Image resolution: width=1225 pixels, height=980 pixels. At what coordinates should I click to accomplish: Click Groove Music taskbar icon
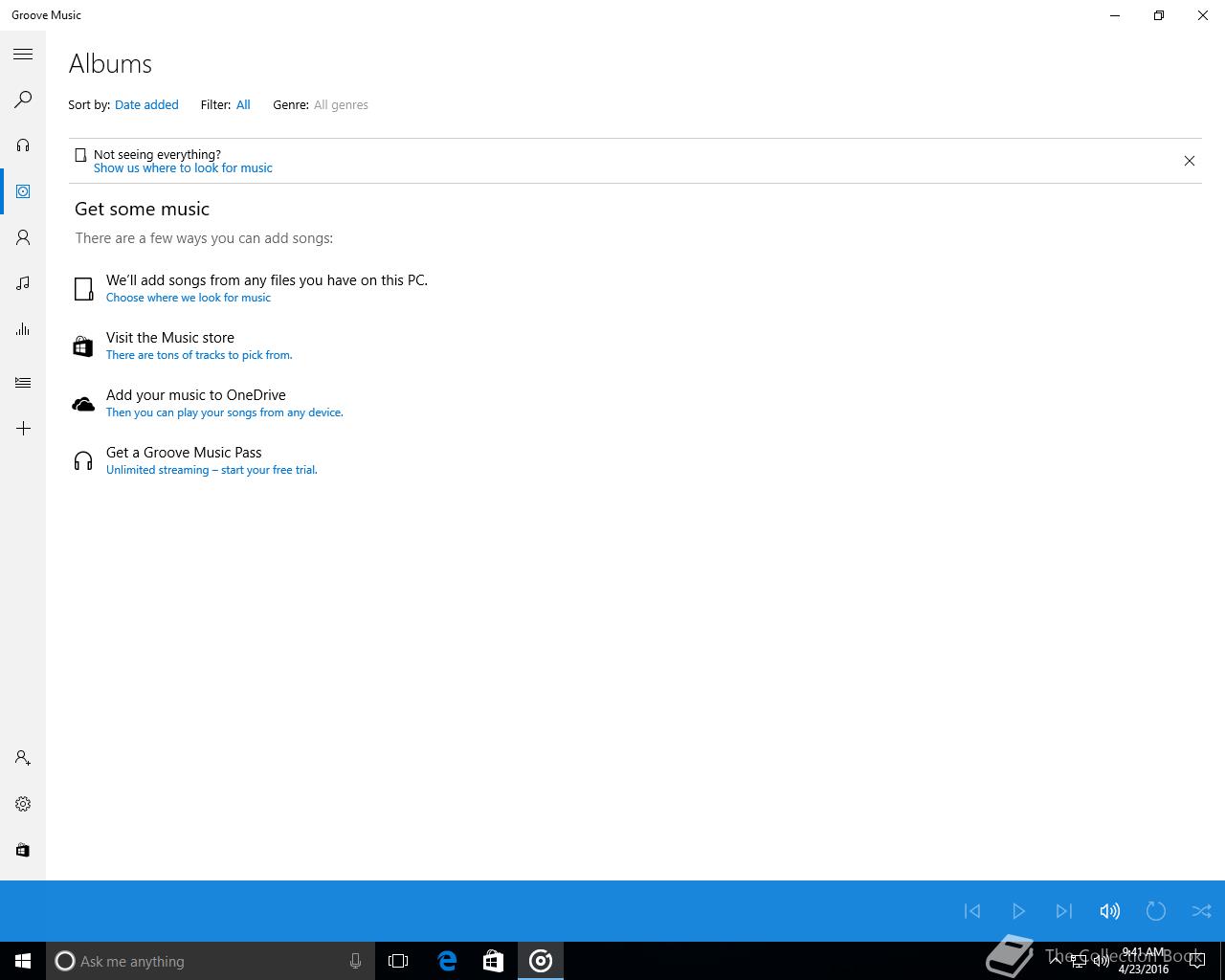click(541, 961)
